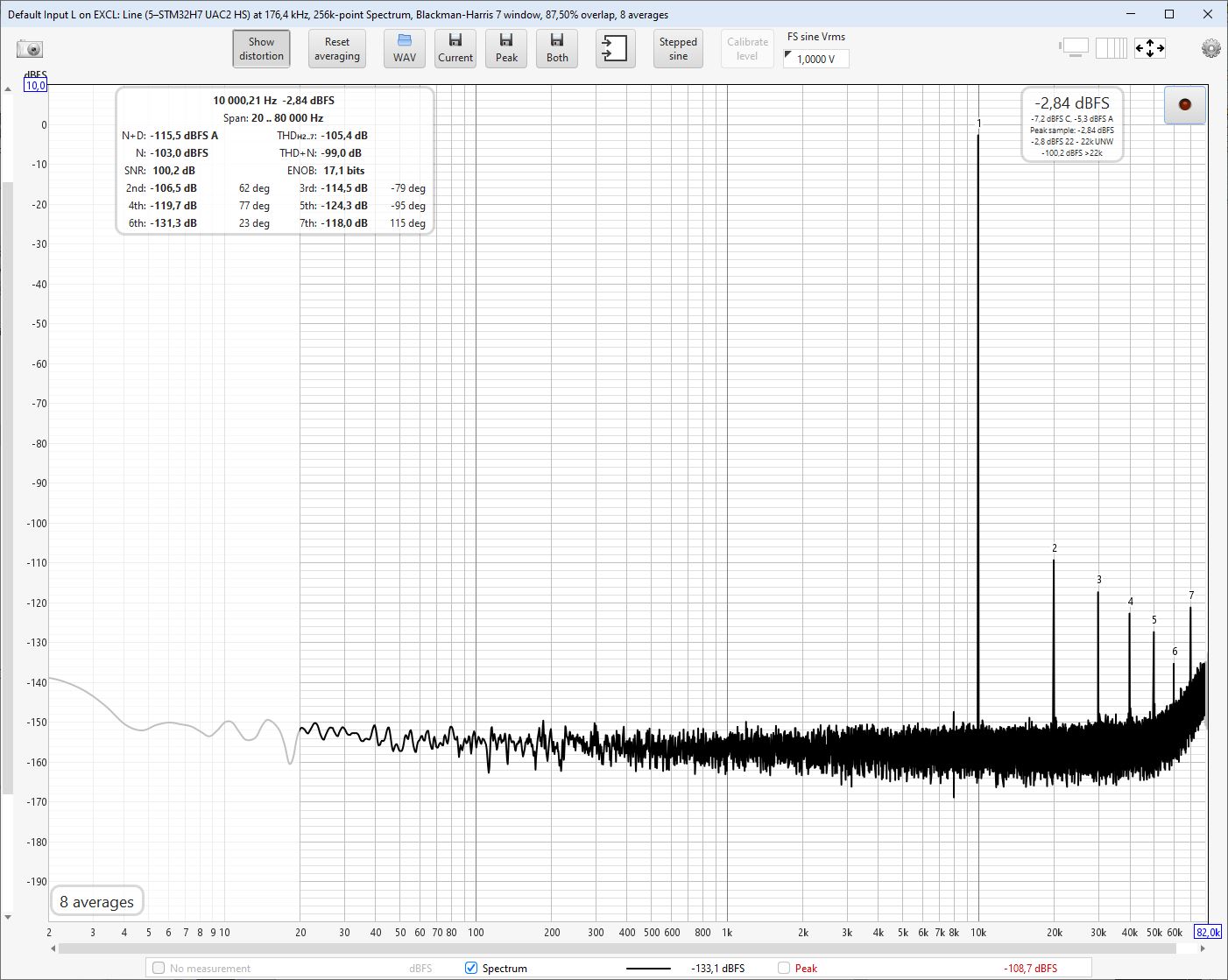This screenshot has height=980, width=1228.
Task: Click the 2nd harmonic -106,5 dB value
Action: [x=173, y=188]
